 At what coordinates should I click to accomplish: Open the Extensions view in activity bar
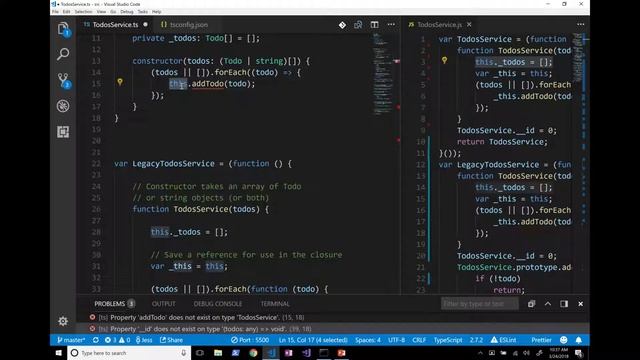click(x=63, y=132)
